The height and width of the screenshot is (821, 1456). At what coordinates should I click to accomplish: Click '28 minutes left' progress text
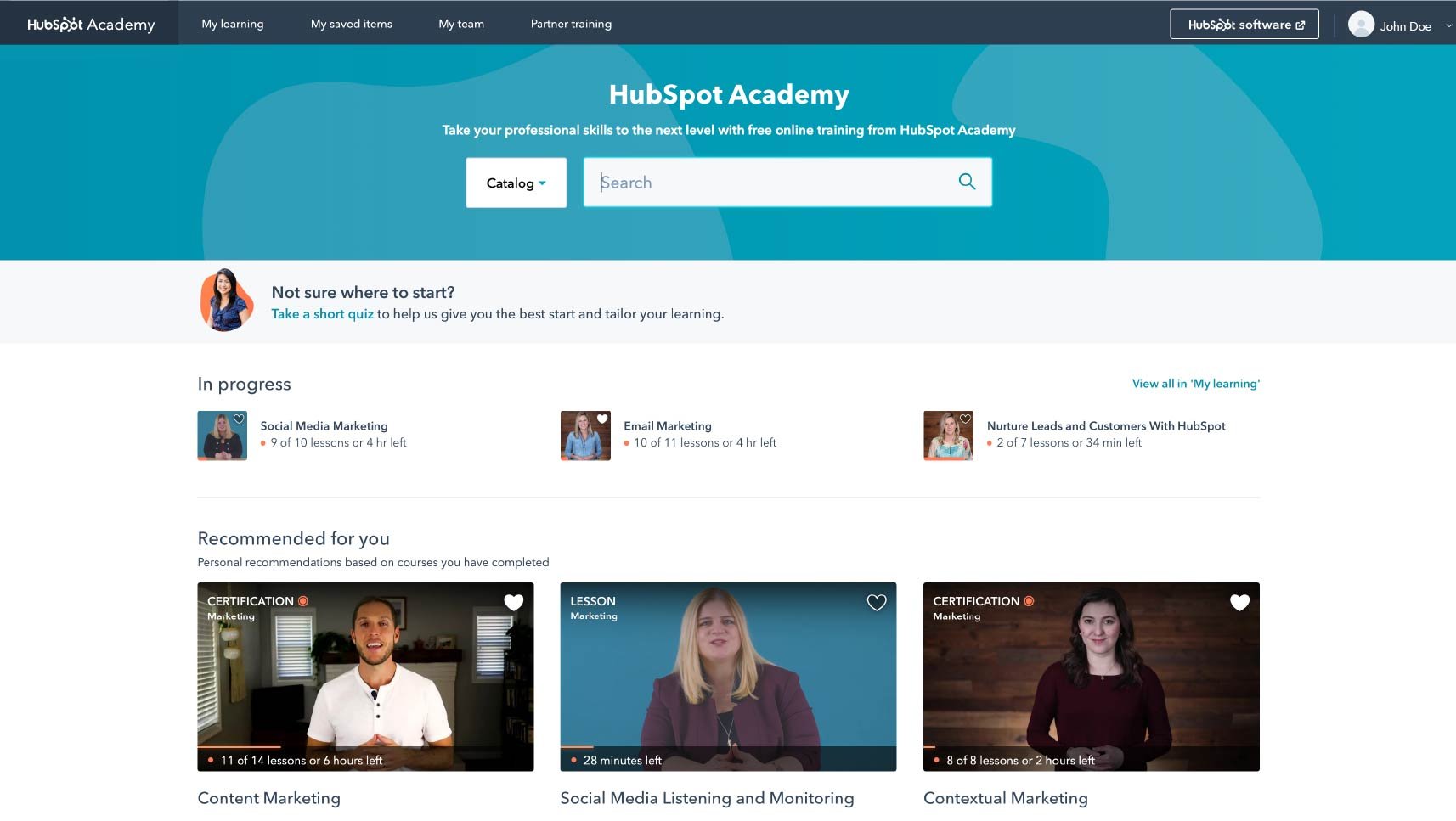click(x=623, y=761)
